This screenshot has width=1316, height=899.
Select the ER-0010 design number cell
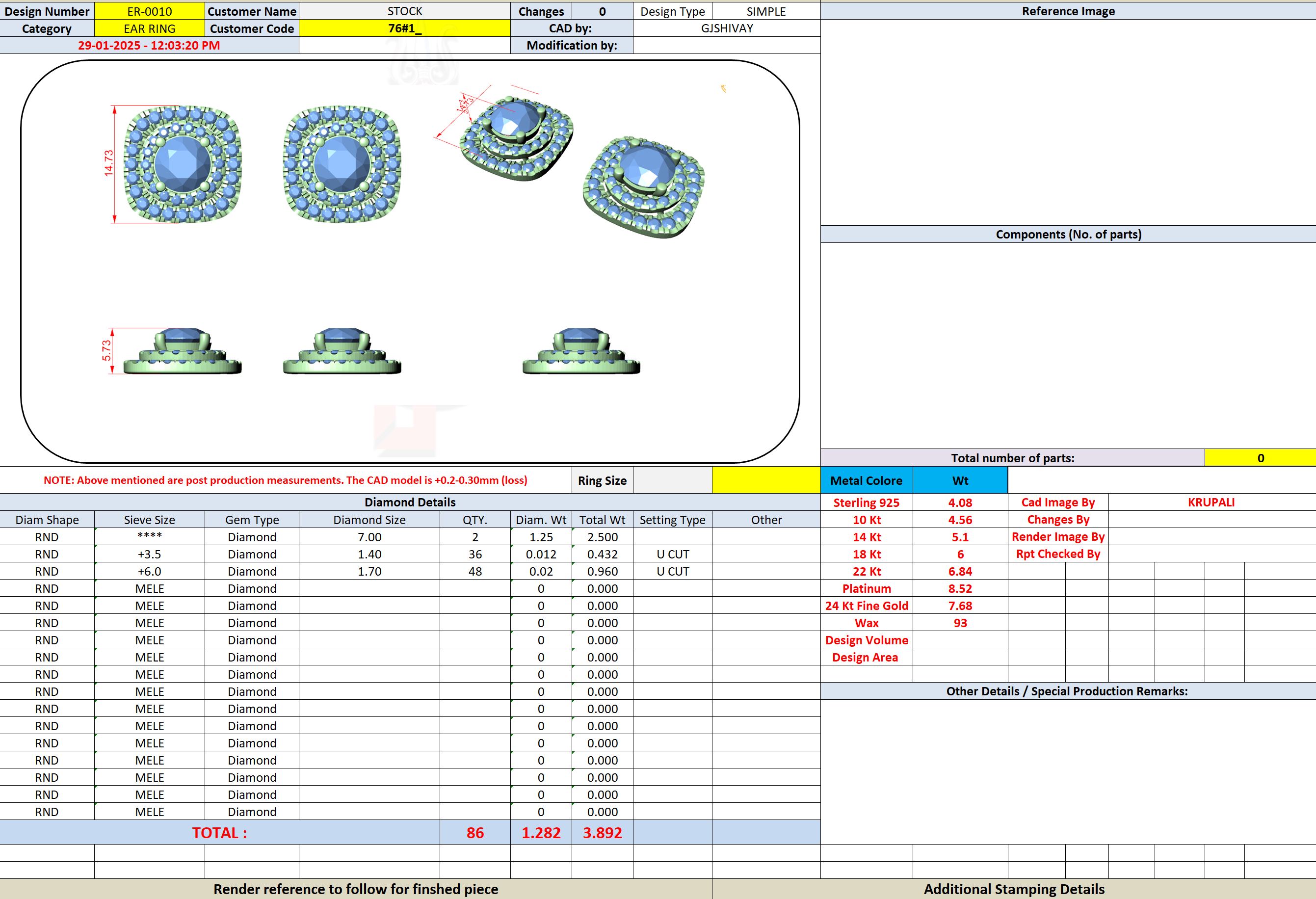click(150, 11)
